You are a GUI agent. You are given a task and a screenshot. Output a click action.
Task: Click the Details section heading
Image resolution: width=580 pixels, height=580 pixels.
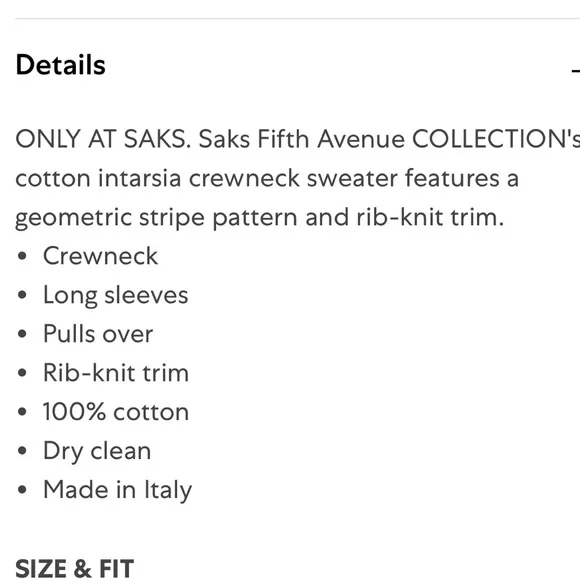pos(61,65)
